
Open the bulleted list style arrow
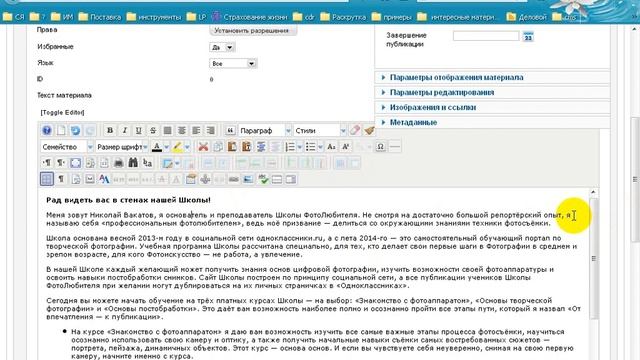point(320,147)
